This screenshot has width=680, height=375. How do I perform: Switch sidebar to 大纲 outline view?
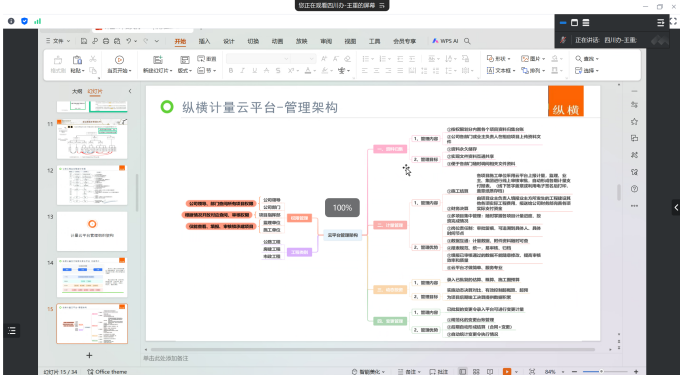coord(77,91)
